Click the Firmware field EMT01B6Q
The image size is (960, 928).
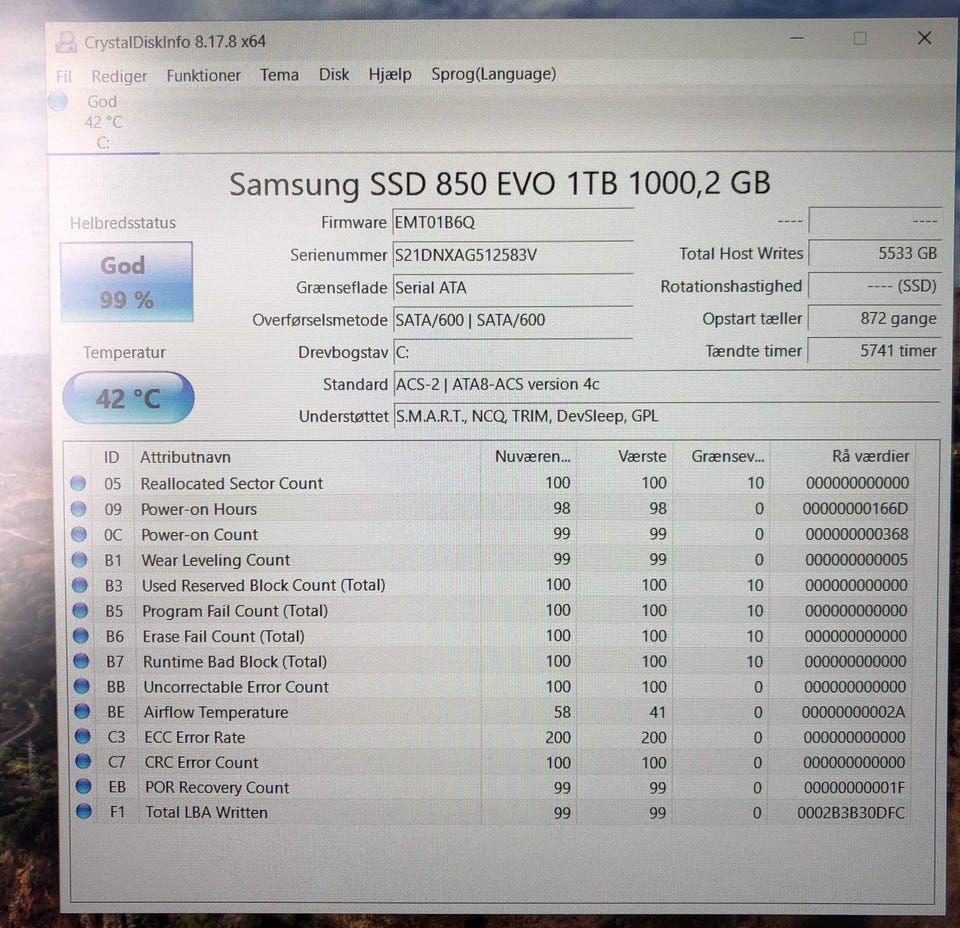pos(512,222)
